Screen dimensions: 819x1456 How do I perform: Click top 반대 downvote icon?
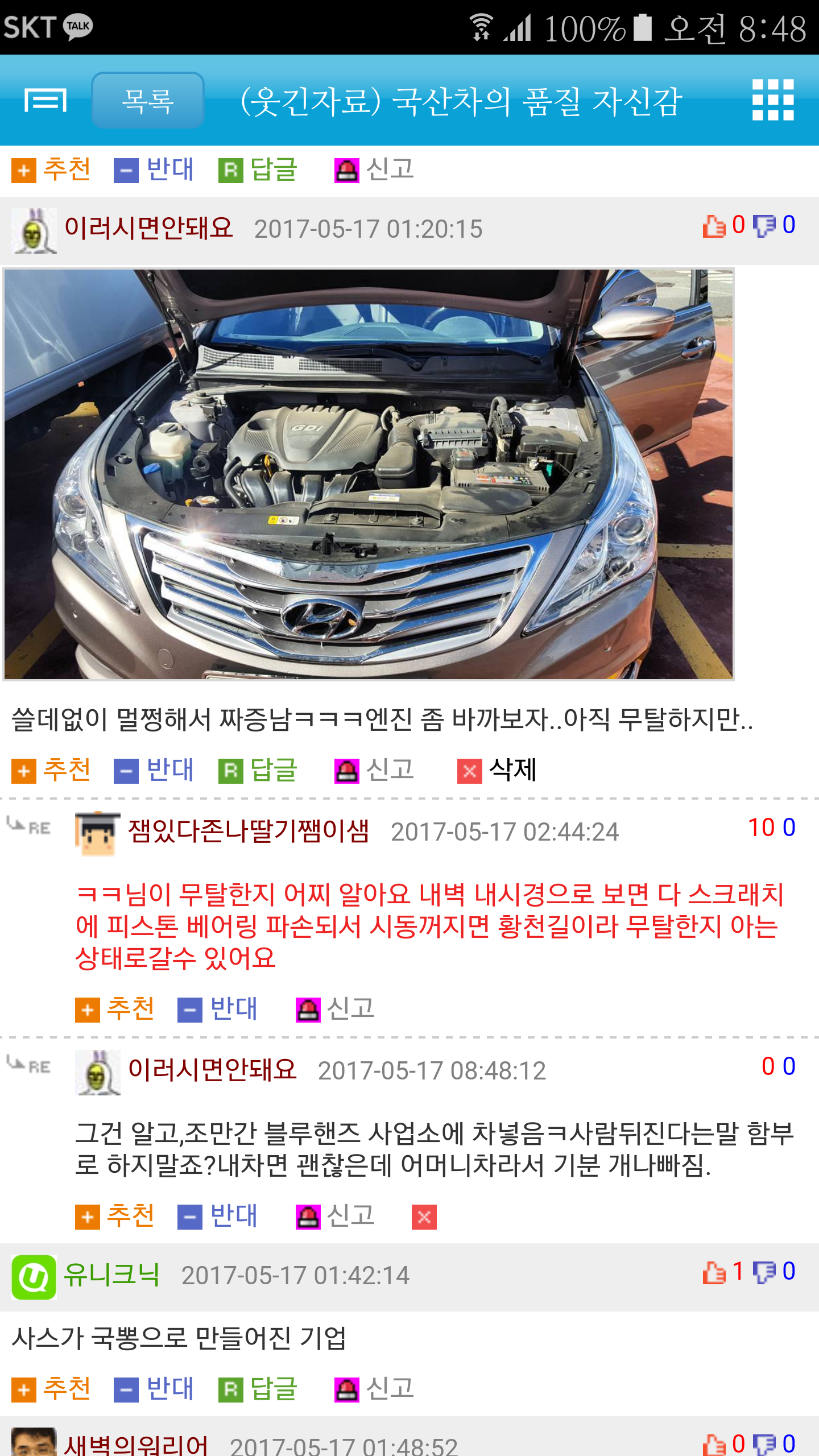click(x=126, y=171)
